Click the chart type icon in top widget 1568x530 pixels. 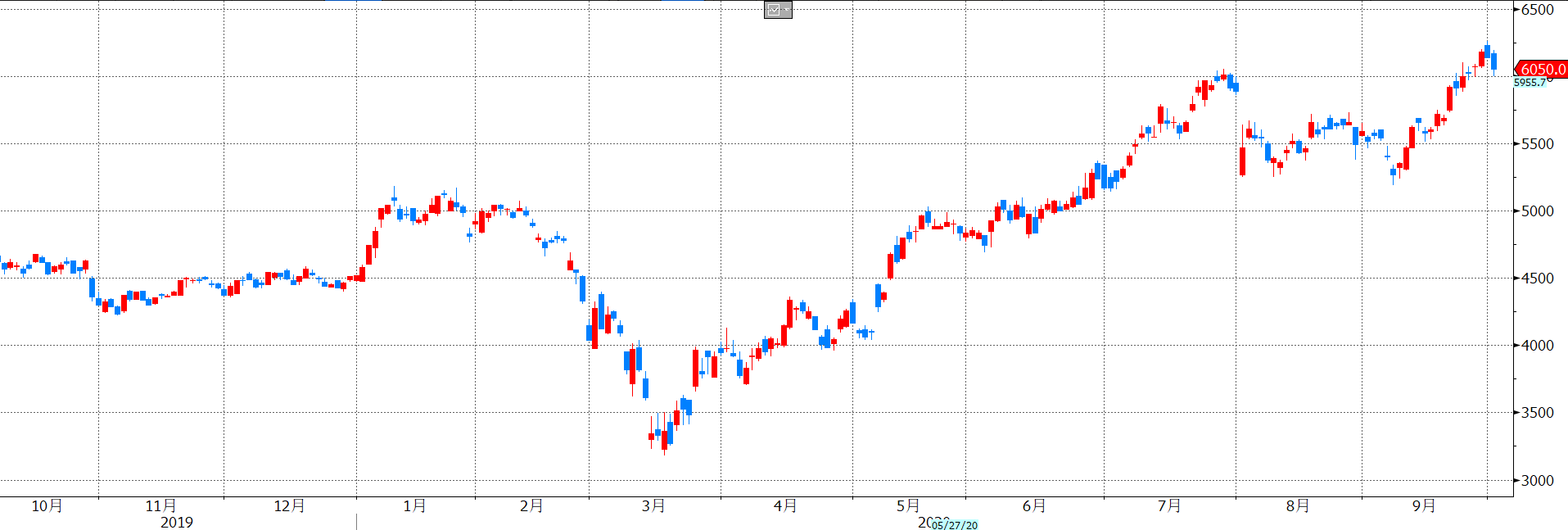point(773,10)
